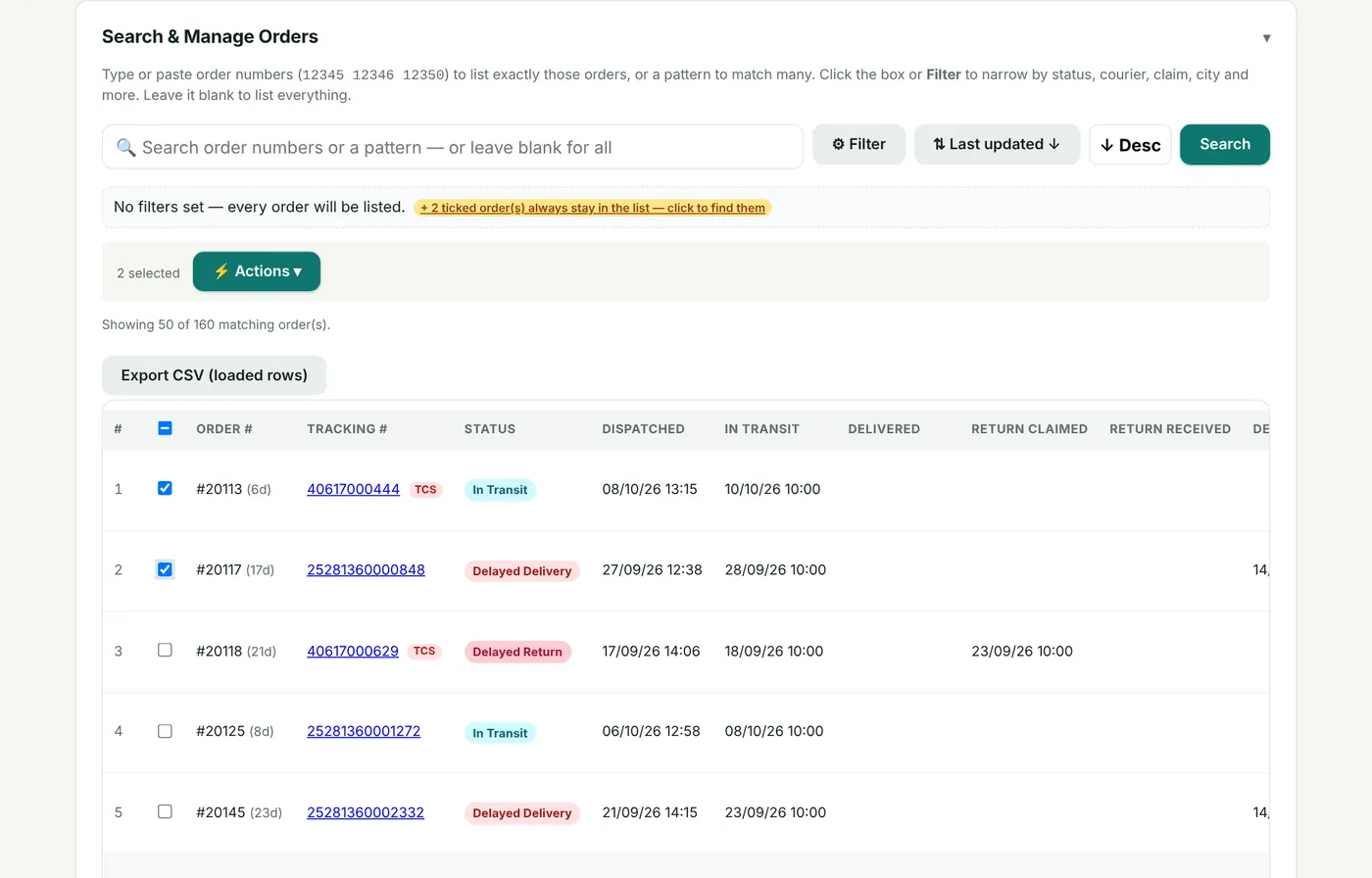Click the STATUS column header

[x=490, y=429]
